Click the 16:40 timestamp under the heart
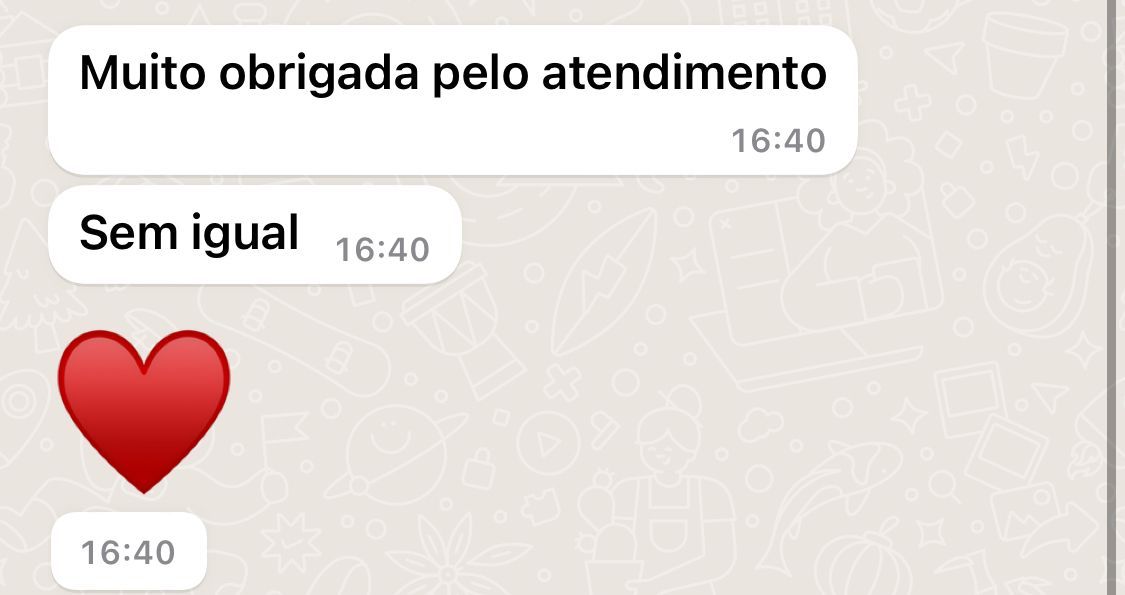The height and width of the screenshot is (595, 1125). coord(128,551)
